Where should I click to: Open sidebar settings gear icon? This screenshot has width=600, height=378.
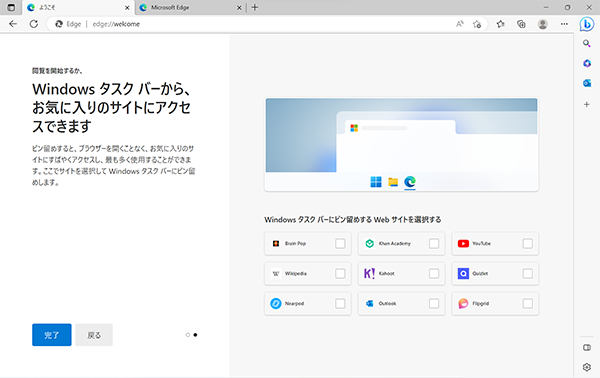pyautogui.click(x=587, y=367)
